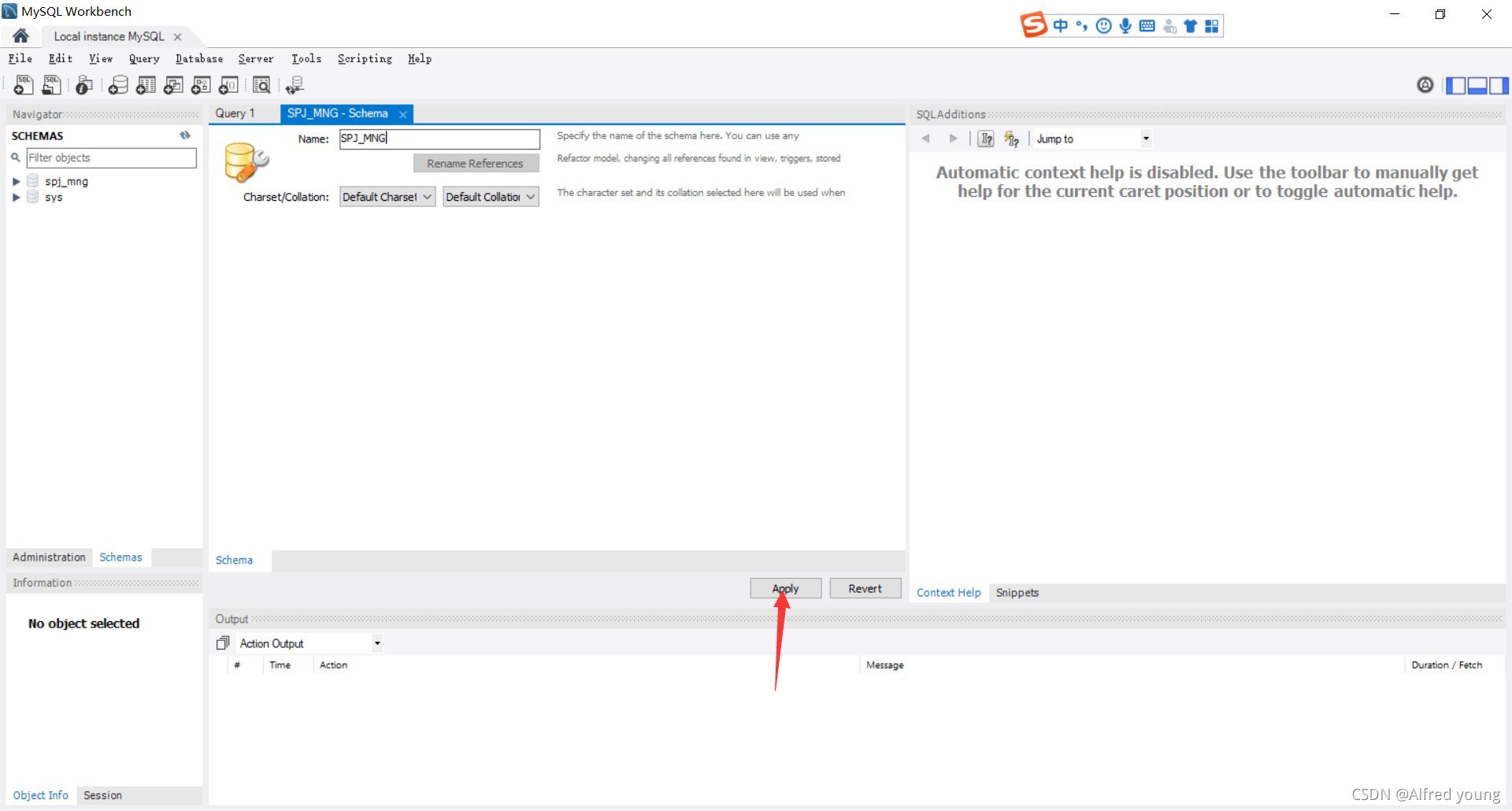Toggle automatic context help
Image resolution: width=1512 pixels, height=811 pixels.
click(1012, 139)
